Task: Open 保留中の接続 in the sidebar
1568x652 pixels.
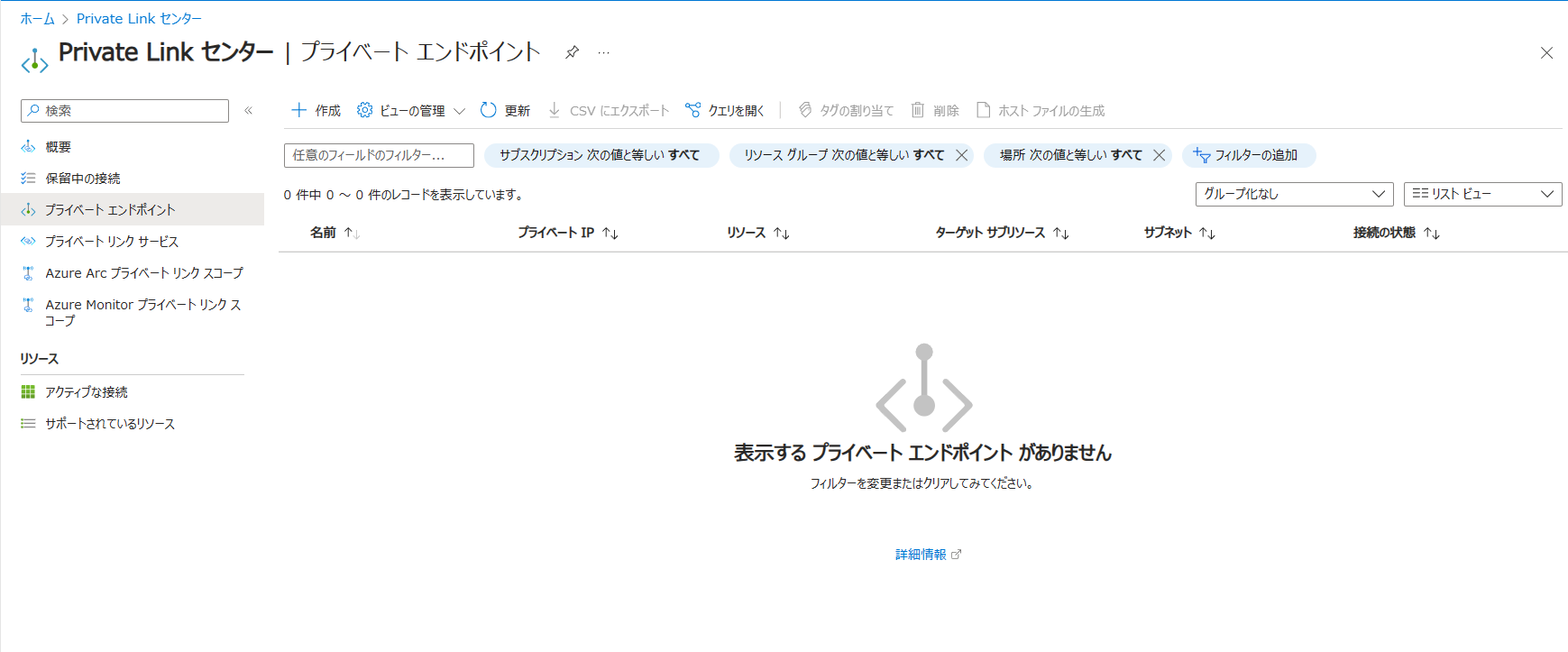Action: point(82,179)
